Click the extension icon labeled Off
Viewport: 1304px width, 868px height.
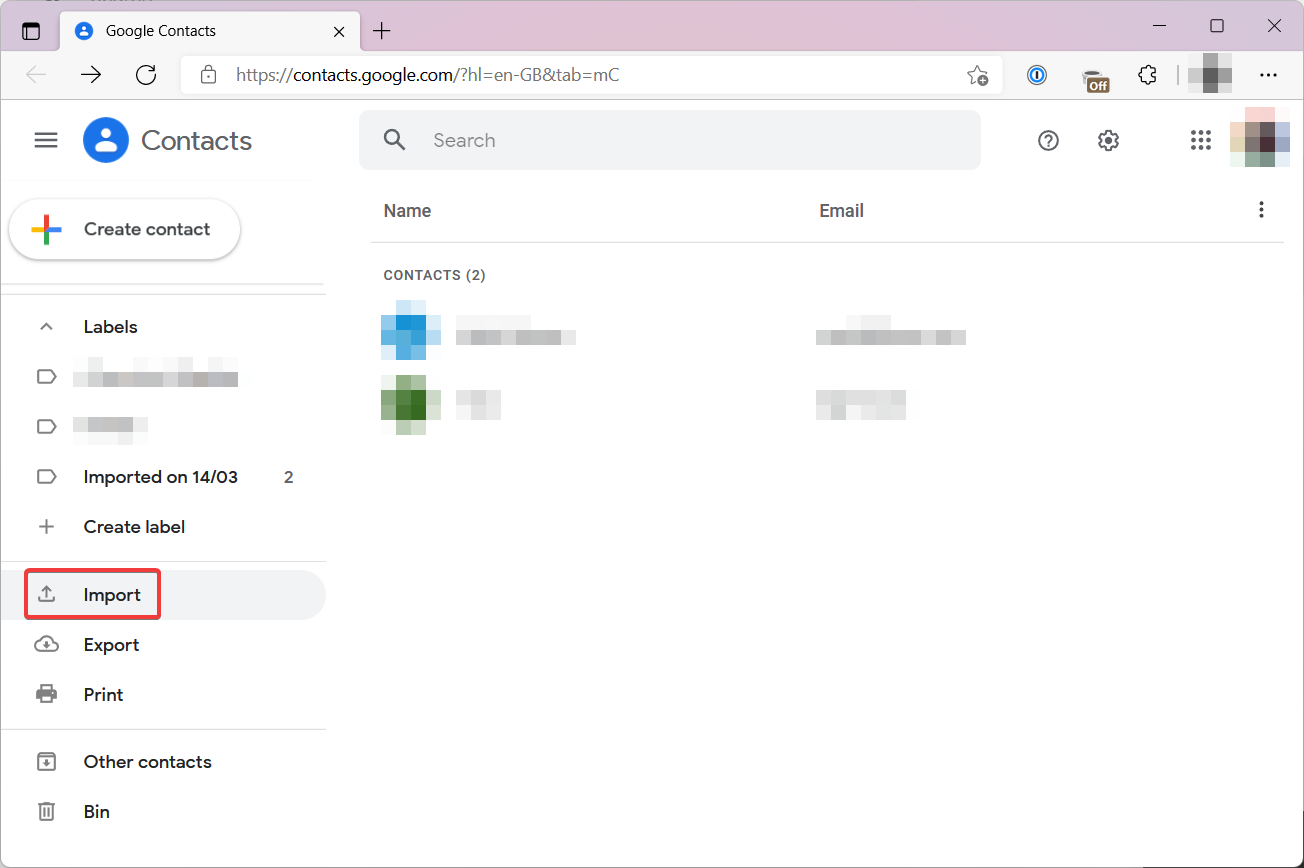tap(1095, 79)
